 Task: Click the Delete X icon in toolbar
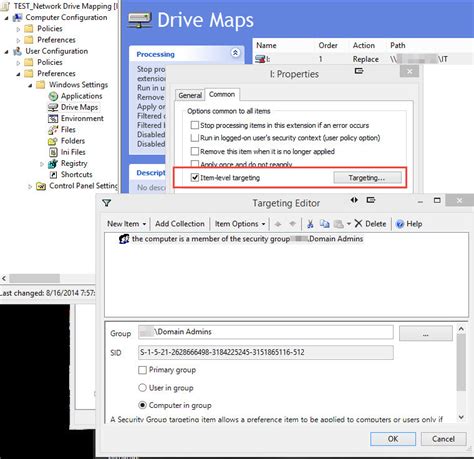(x=358, y=223)
